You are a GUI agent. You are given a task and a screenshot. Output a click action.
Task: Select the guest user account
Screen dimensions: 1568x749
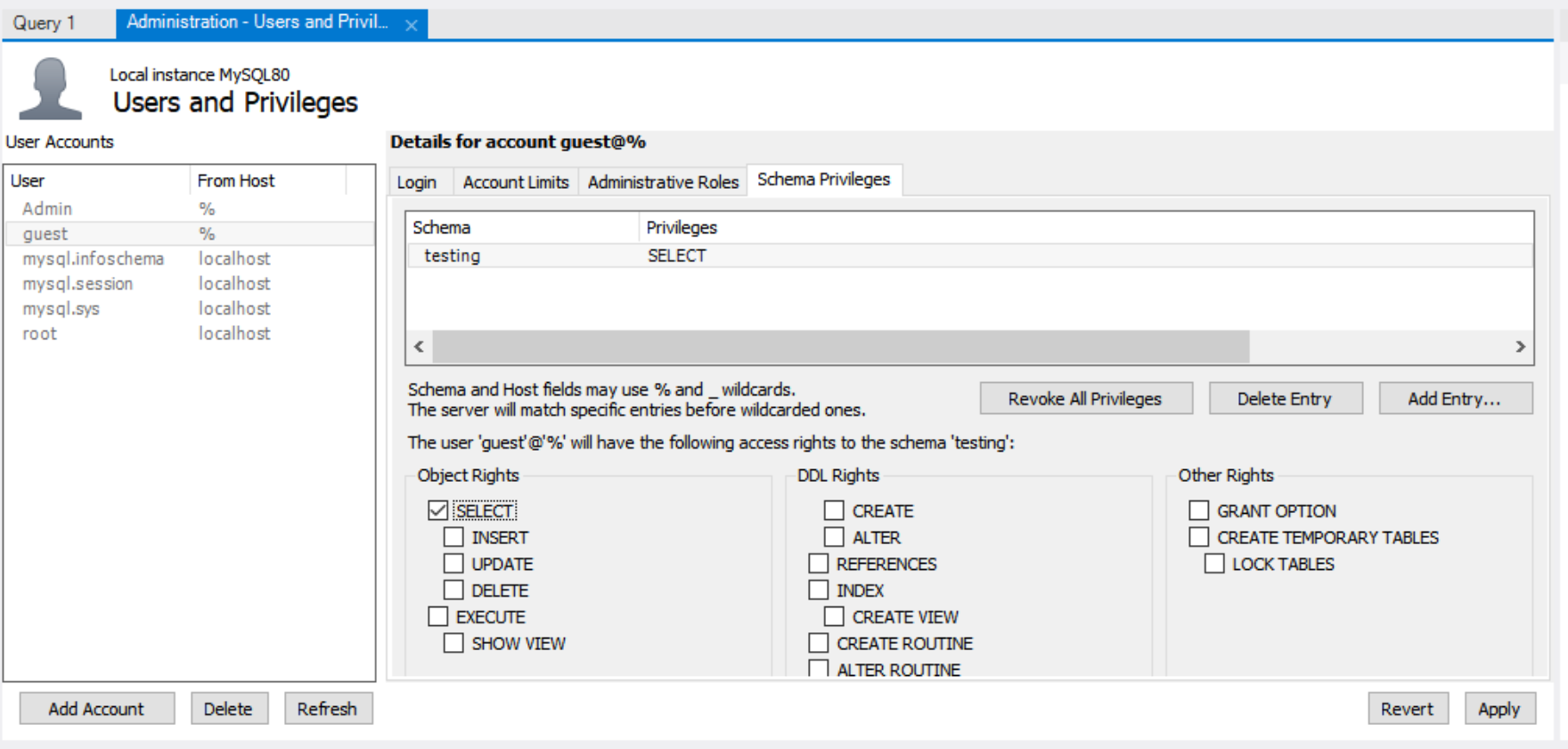click(x=189, y=233)
